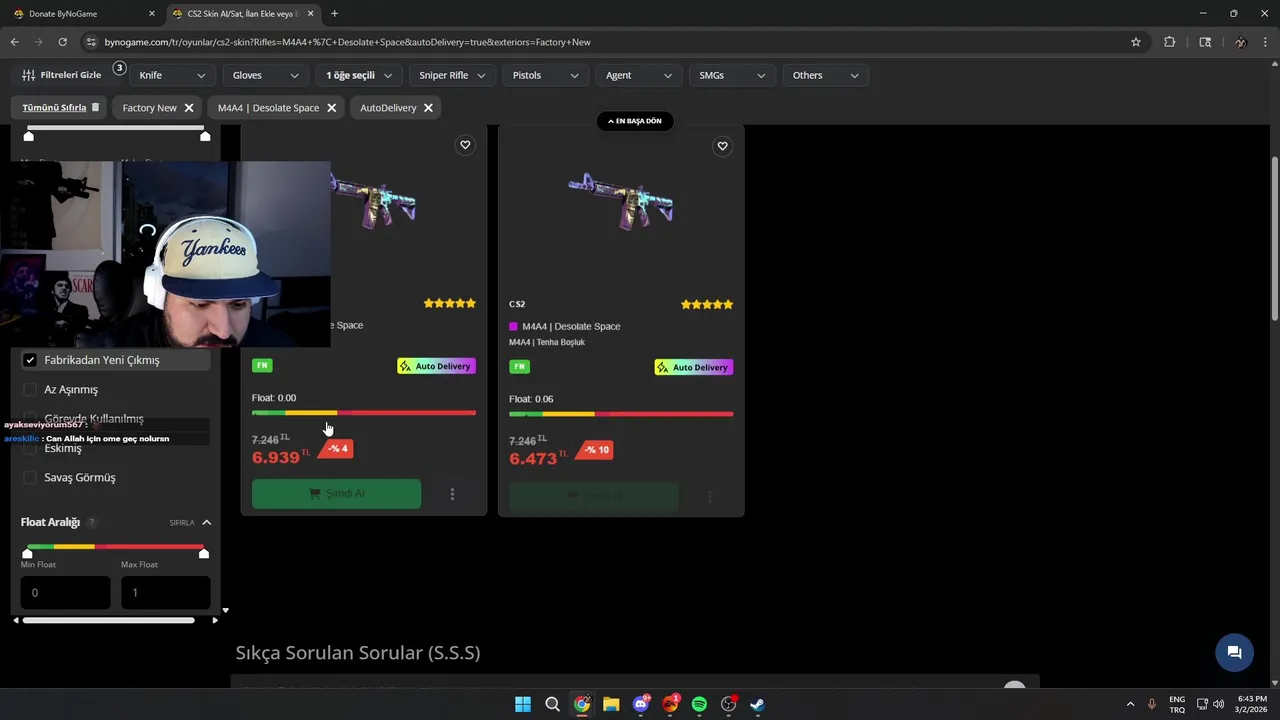Open the '1 öğe seçili' rifles dropdown

tap(359, 75)
